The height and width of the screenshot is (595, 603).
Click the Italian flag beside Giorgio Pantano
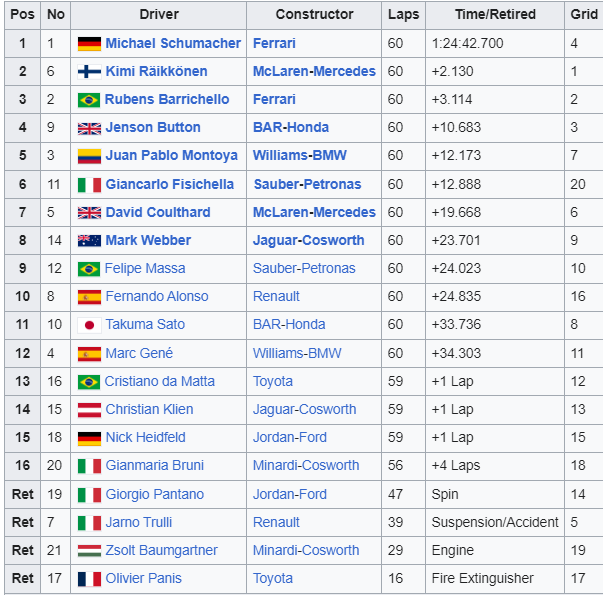pos(89,495)
